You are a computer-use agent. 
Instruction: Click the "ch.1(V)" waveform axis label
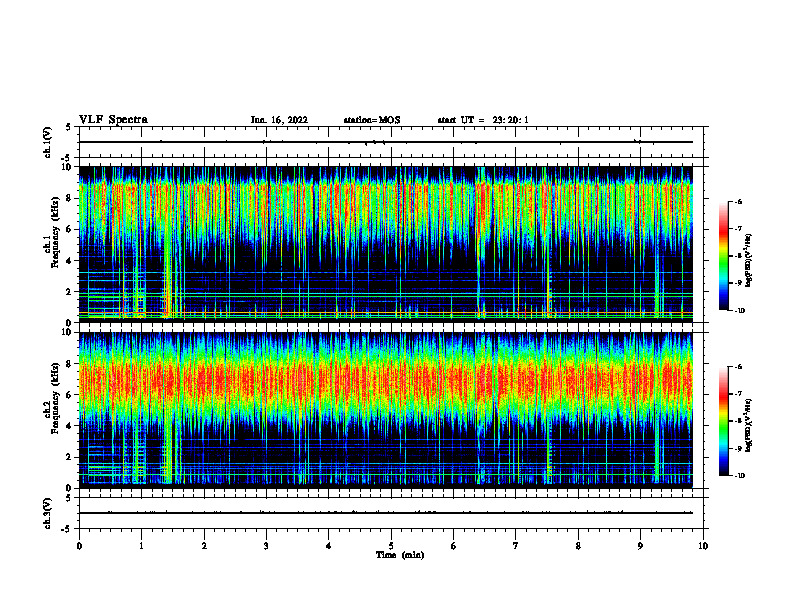pos(48,142)
